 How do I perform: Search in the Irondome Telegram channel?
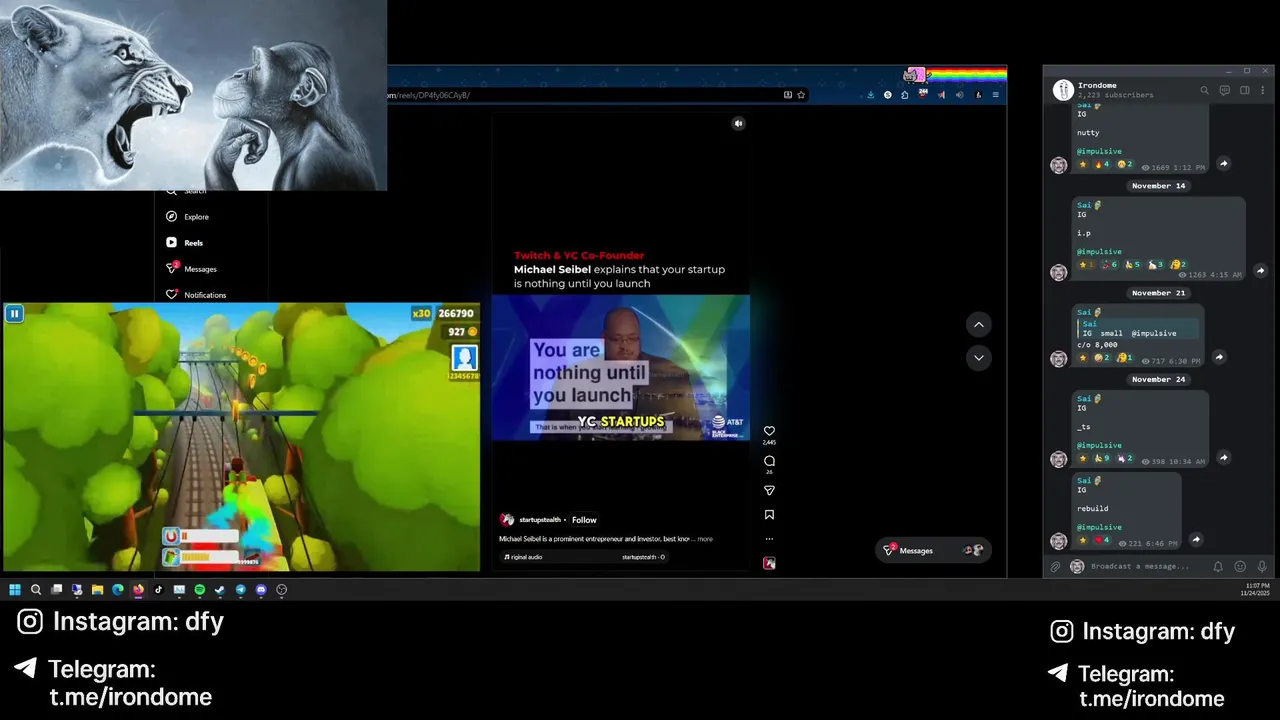1204,90
